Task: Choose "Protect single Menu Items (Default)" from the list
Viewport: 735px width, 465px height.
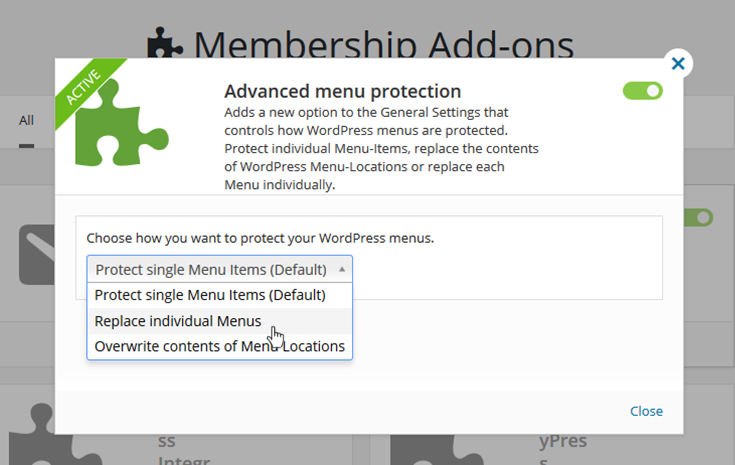Action: tap(210, 295)
